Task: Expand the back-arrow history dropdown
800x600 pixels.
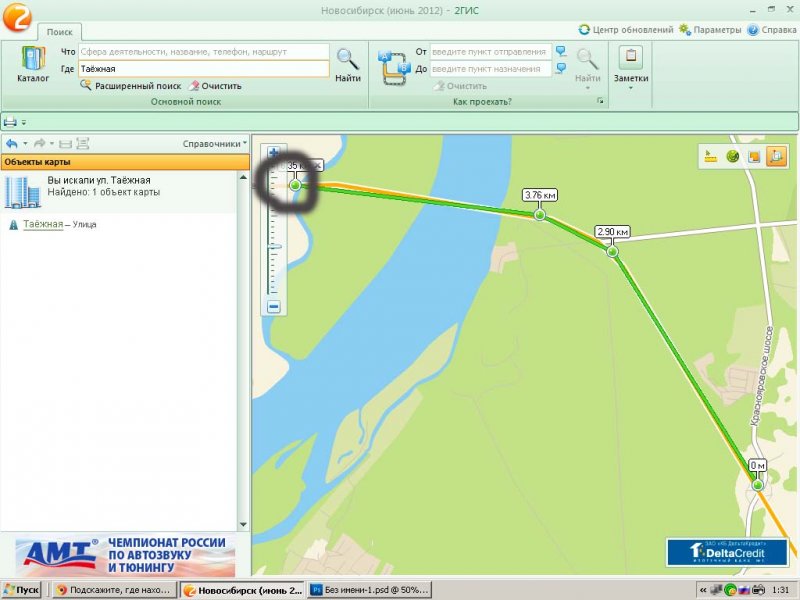Action: (25, 144)
